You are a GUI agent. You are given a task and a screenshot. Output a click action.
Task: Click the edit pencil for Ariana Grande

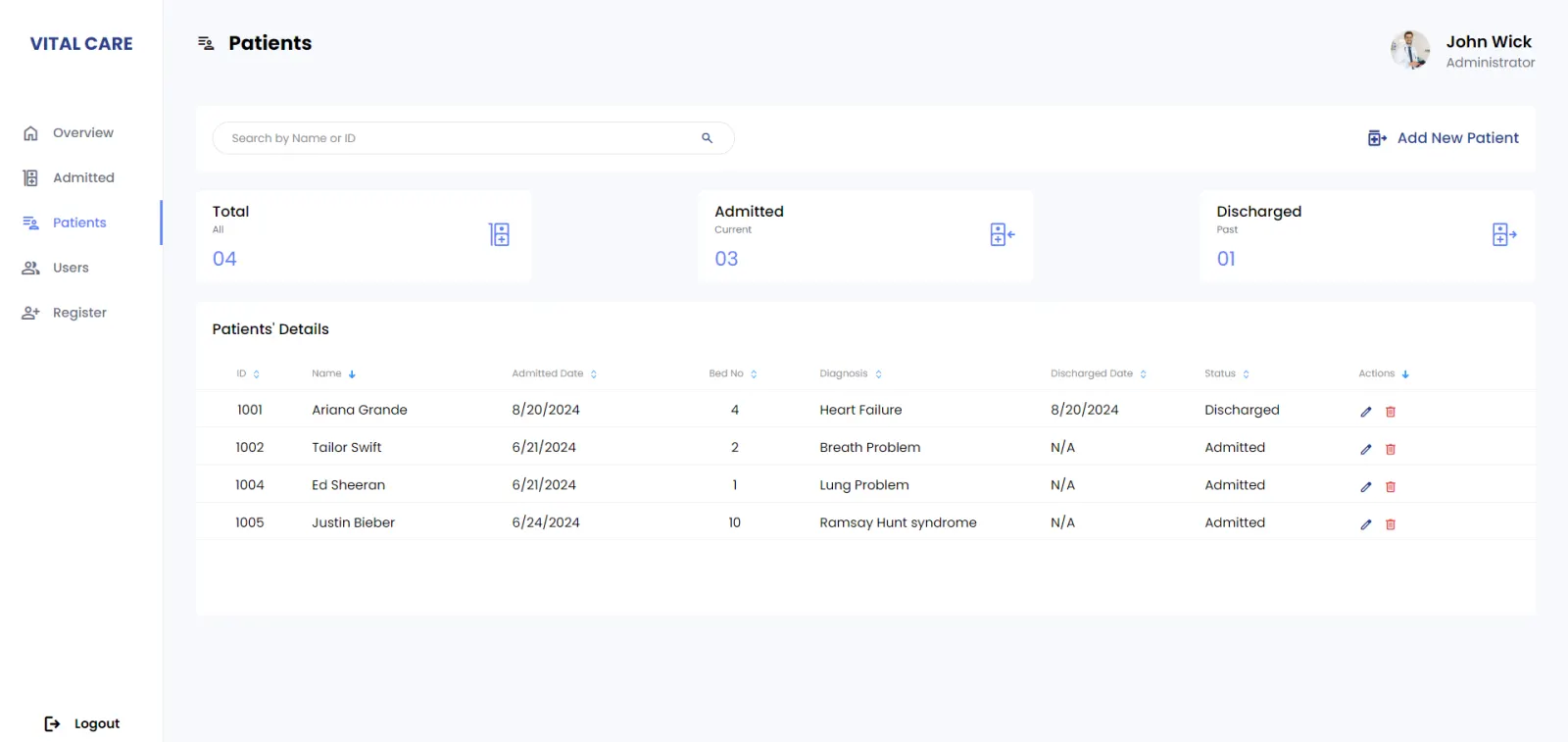pyautogui.click(x=1366, y=412)
